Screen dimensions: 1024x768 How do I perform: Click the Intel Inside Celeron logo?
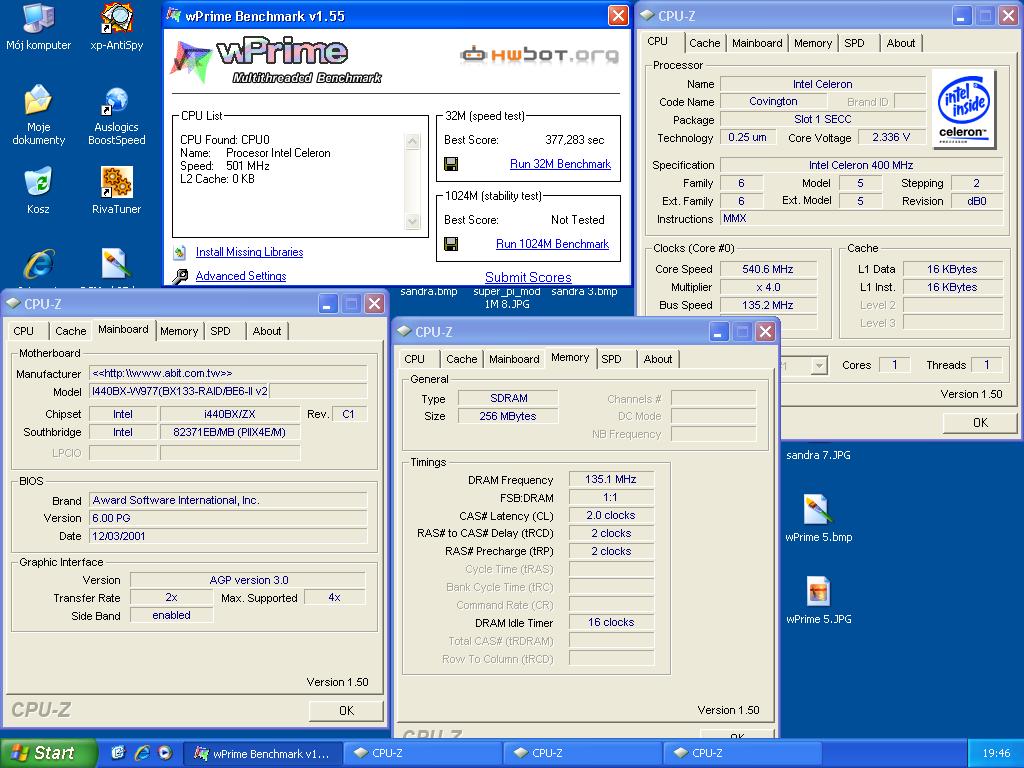click(x=963, y=109)
